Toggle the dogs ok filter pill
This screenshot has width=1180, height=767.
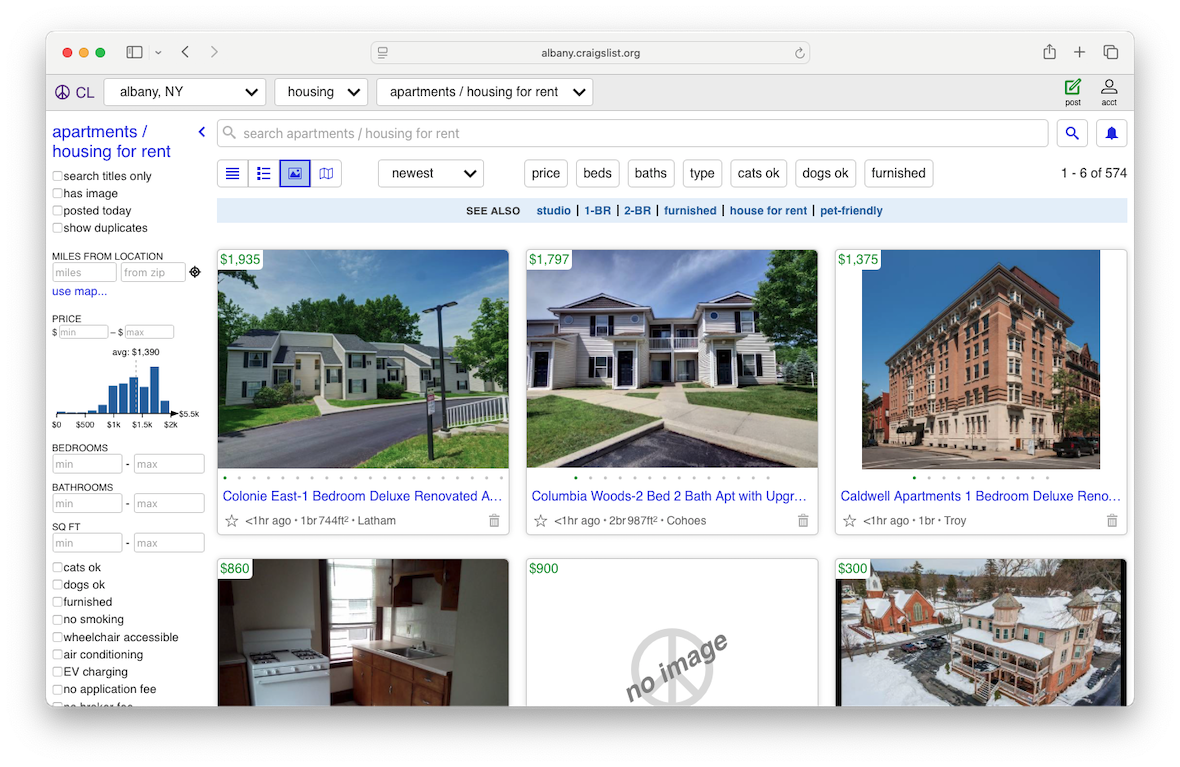(826, 173)
